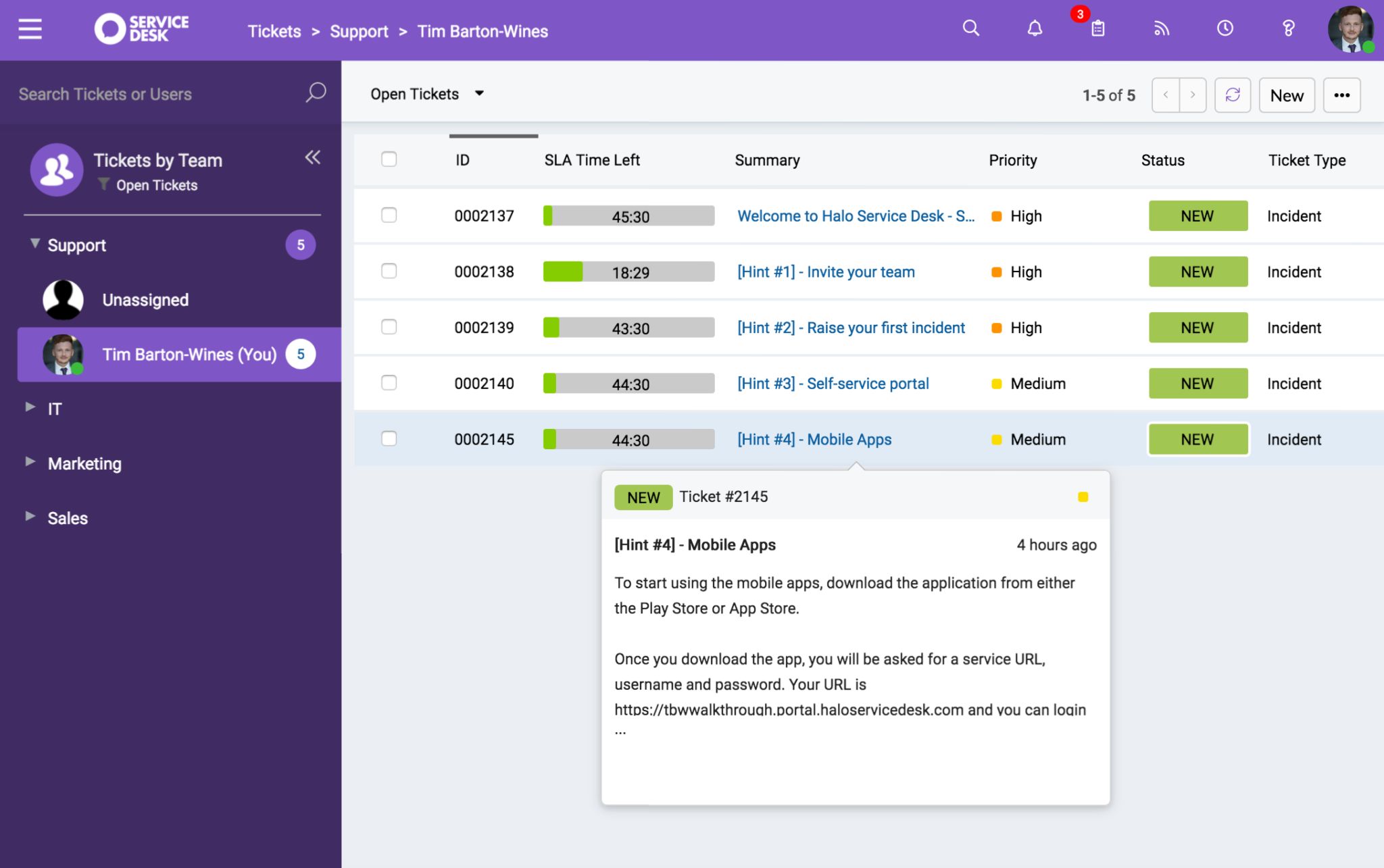Open the hamburger navigation menu

30,28
